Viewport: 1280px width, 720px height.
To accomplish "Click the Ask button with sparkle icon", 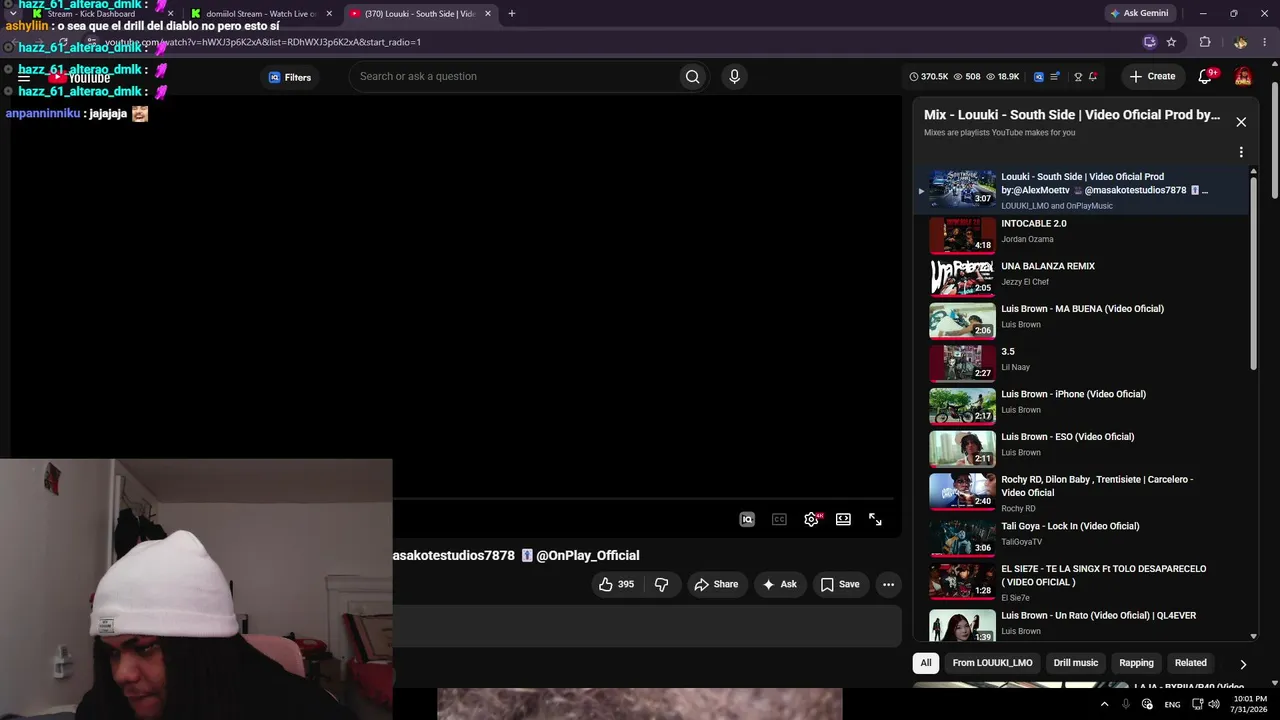I will click(779, 584).
